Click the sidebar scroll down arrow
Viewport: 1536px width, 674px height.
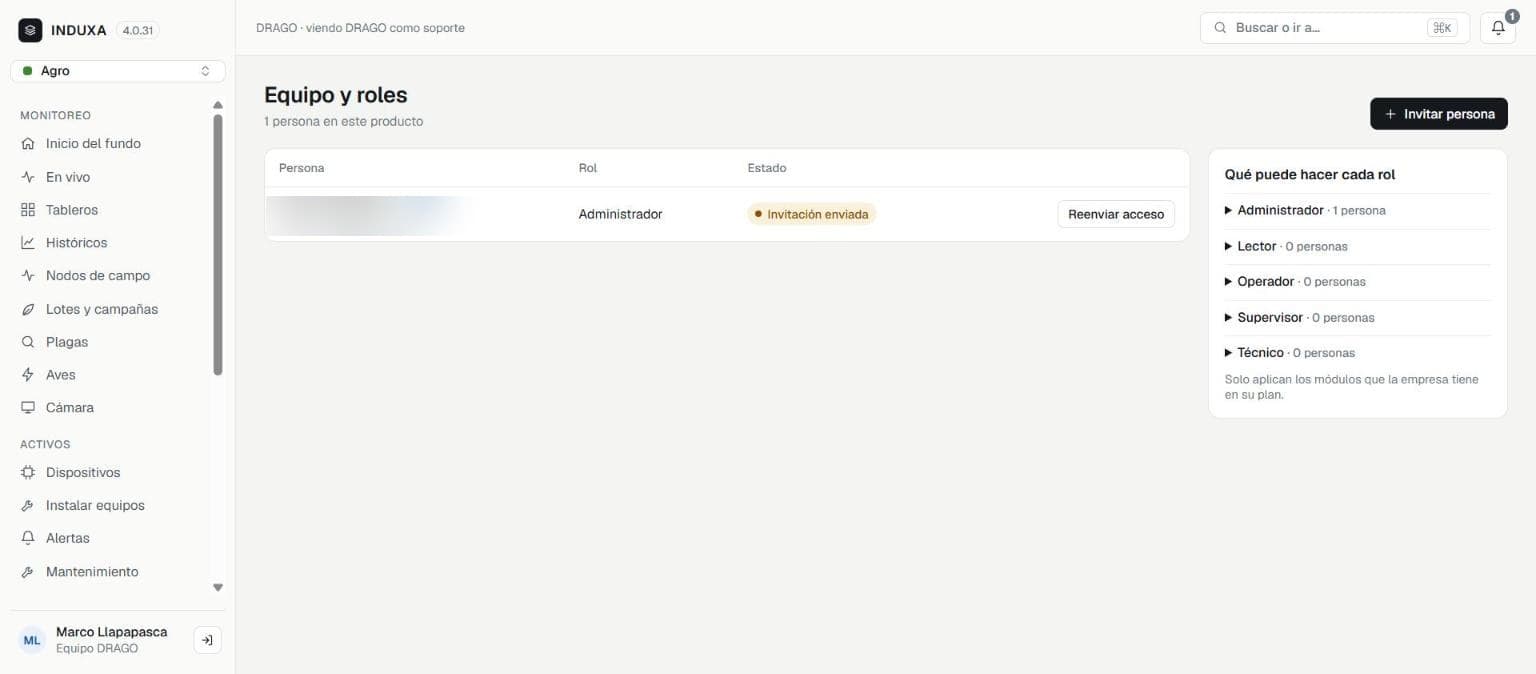pyautogui.click(x=218, y=588)
